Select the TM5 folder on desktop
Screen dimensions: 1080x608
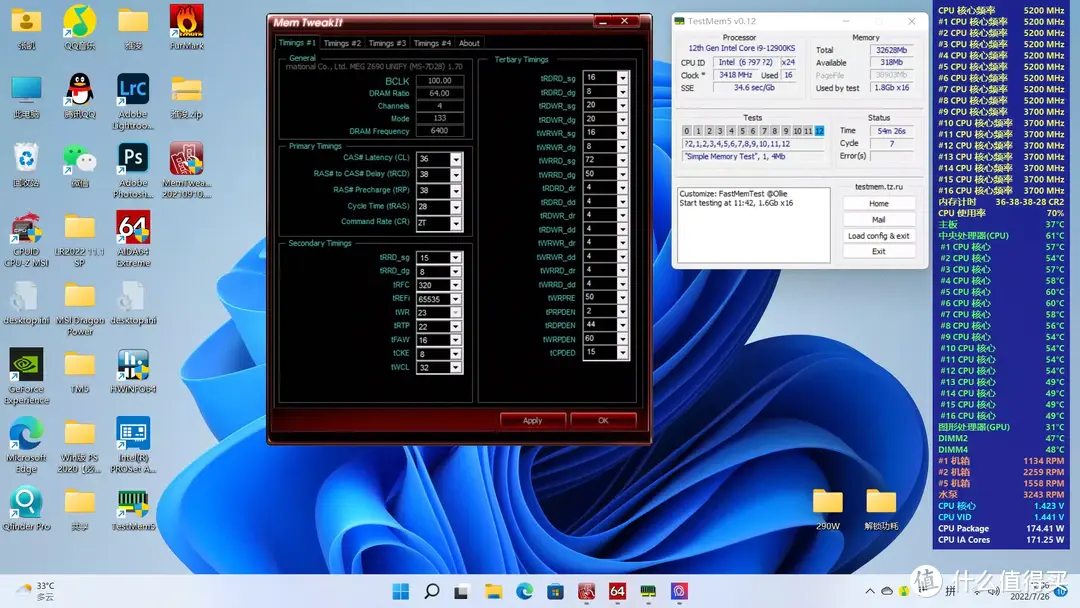click(x=79, y=372)
